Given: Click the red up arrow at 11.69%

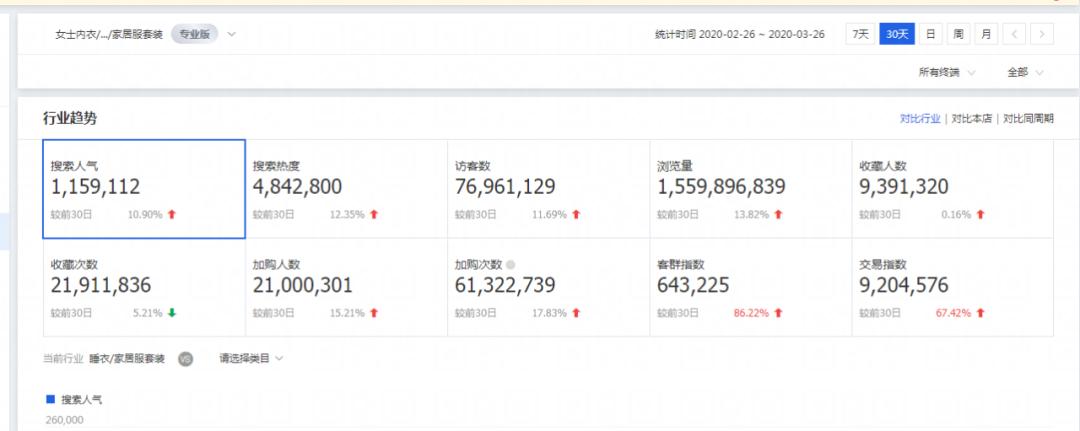Looking at the screenshot, I should point(576,214).
